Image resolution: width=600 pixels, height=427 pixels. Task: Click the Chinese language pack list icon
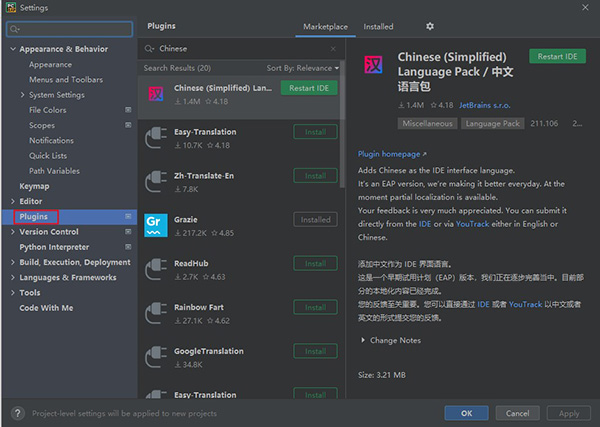[x=156, y=93]
